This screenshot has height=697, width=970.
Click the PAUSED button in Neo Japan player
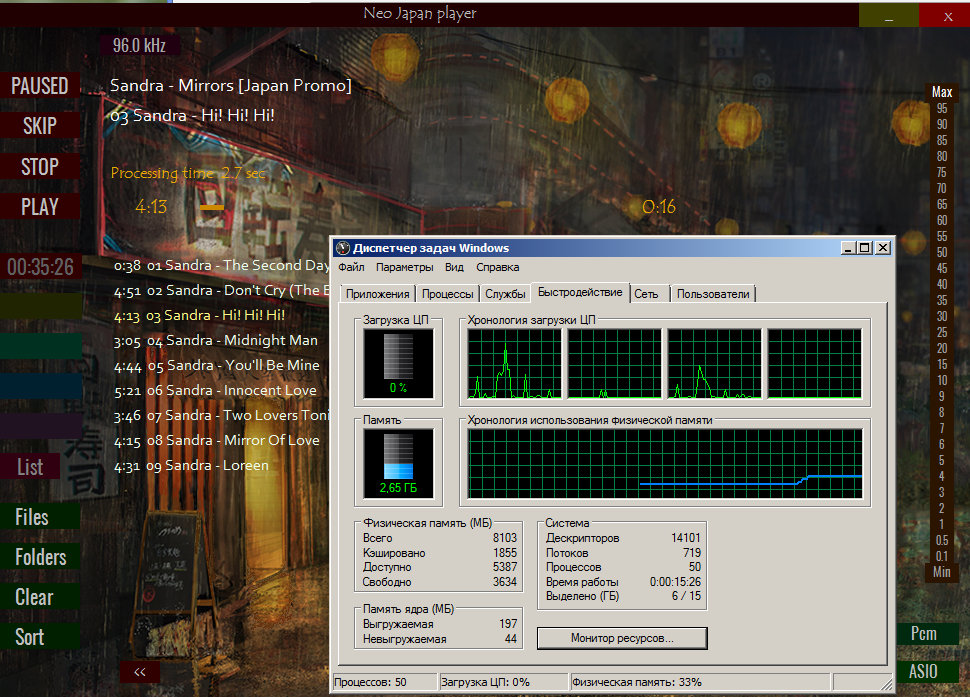[40, 86]
